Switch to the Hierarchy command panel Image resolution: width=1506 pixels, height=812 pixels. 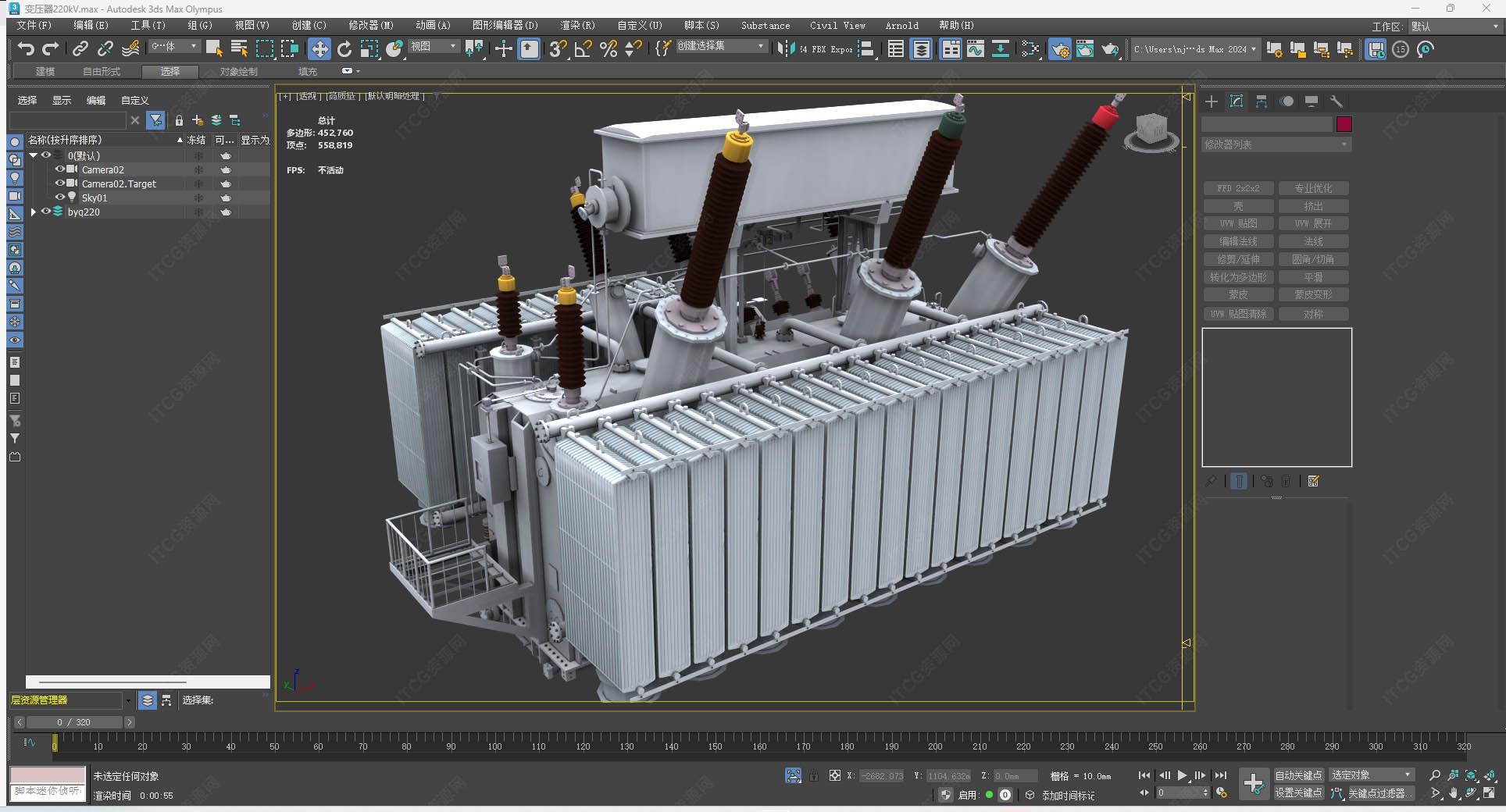[1261, 101]
